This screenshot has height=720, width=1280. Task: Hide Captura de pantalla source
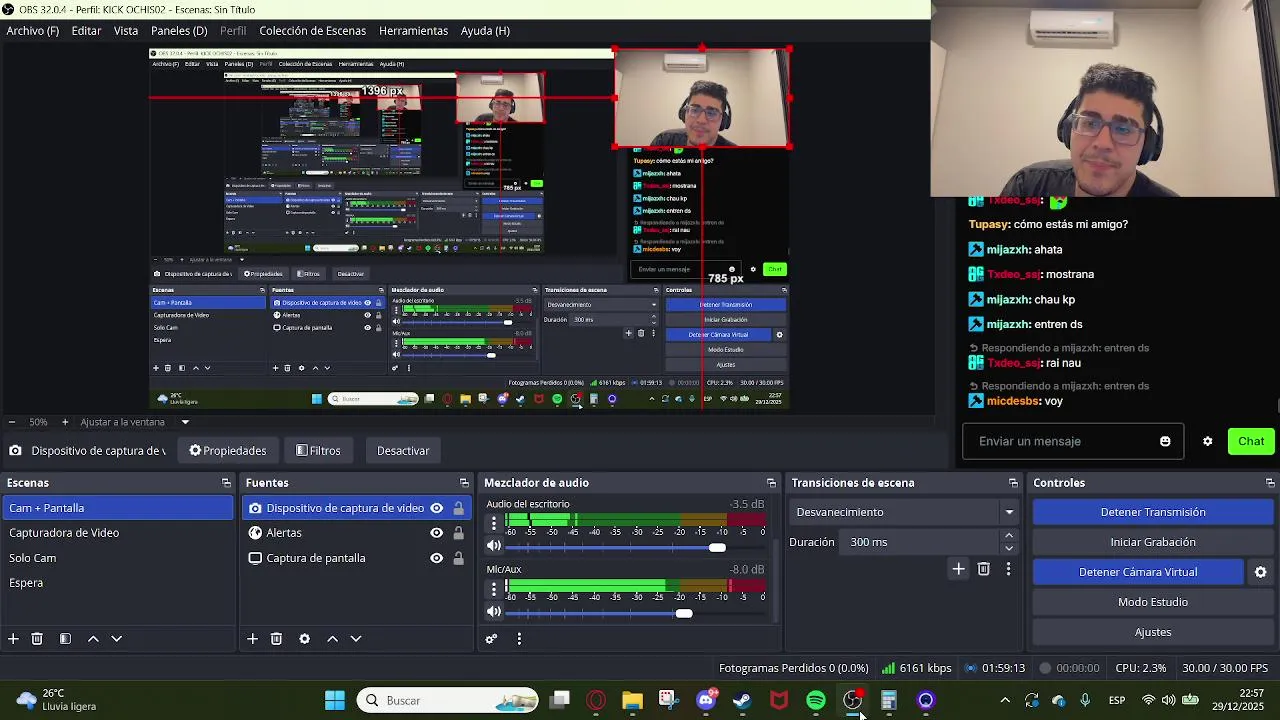(x=436, y=558)
